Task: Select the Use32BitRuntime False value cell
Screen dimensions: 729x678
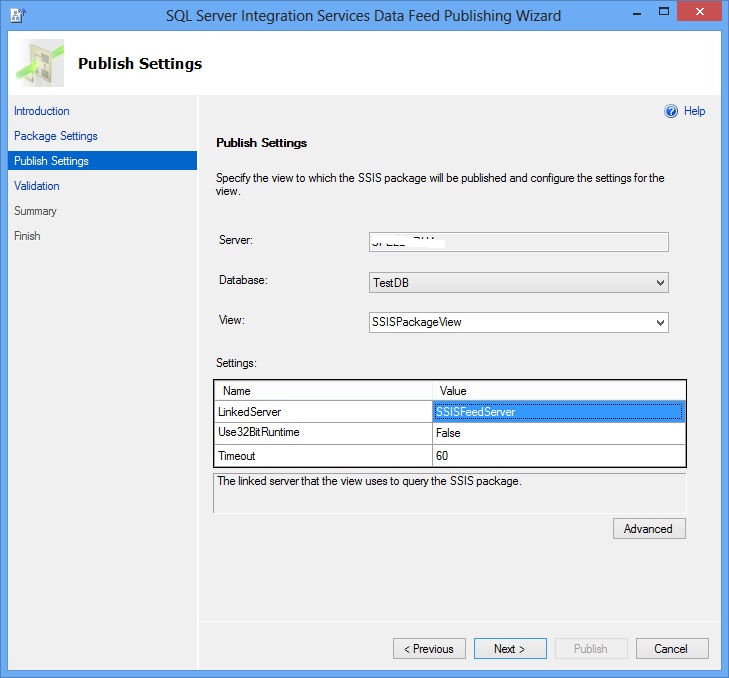Action: click(x=558, y=433)
